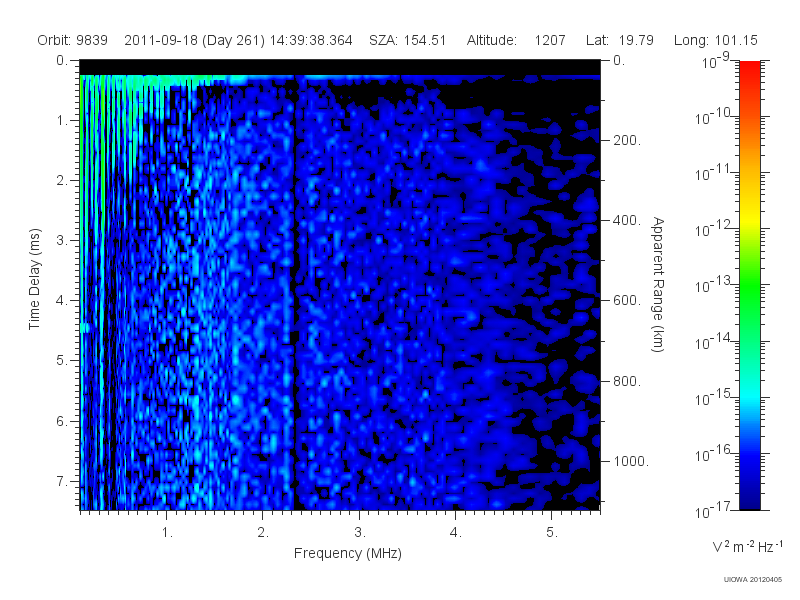Click the red top of the color bar
The width and height of the screenshot is (800, 600).
pyautogui.click(x=750, y=71)
